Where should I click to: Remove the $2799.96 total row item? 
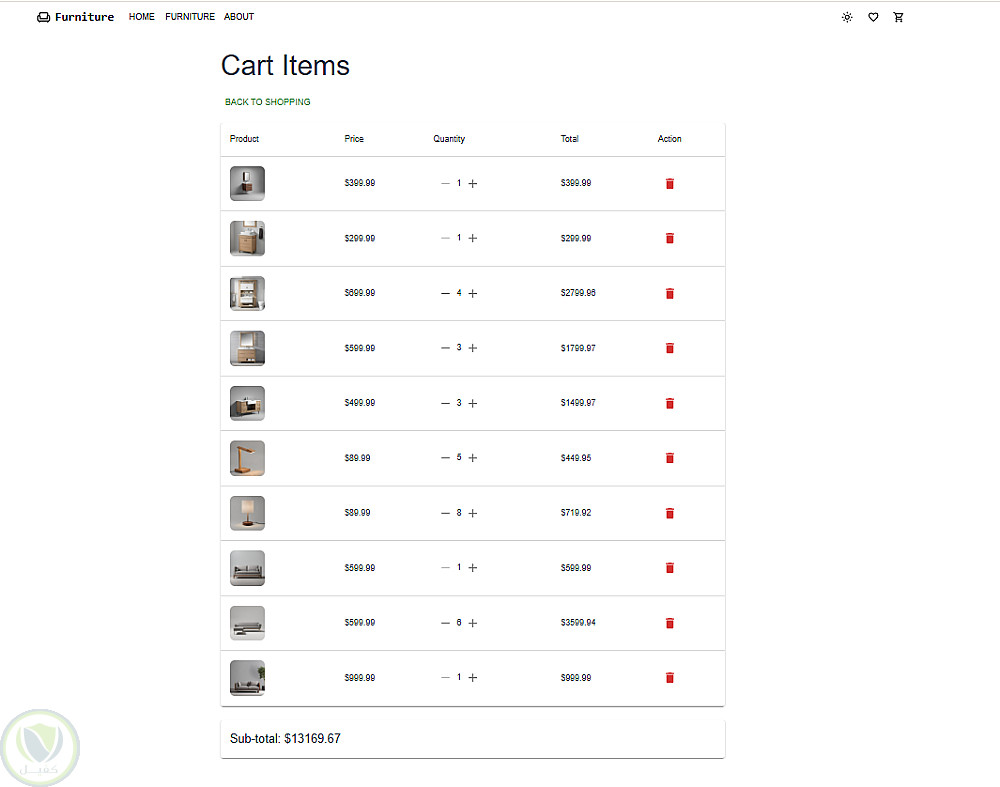coord(670,294)
